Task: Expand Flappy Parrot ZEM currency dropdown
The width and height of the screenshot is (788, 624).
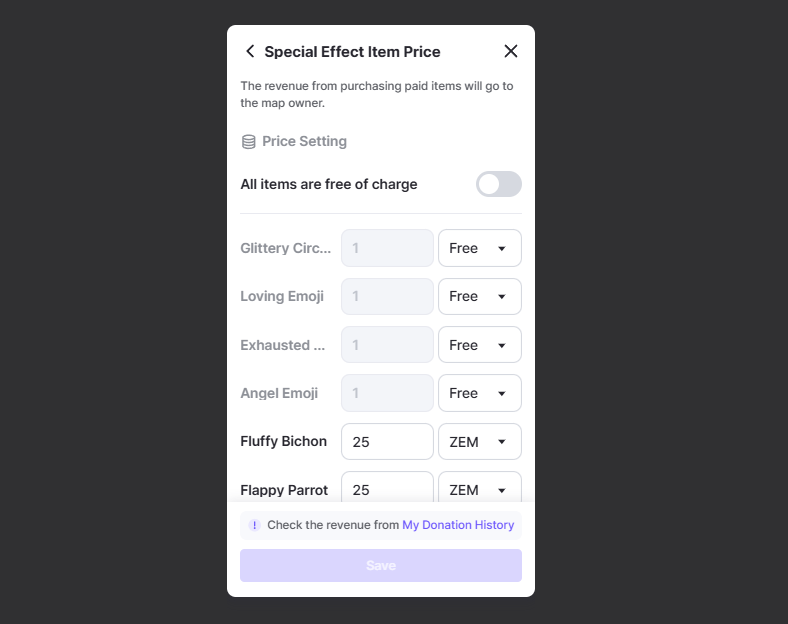Action: [x=480, y=489]
